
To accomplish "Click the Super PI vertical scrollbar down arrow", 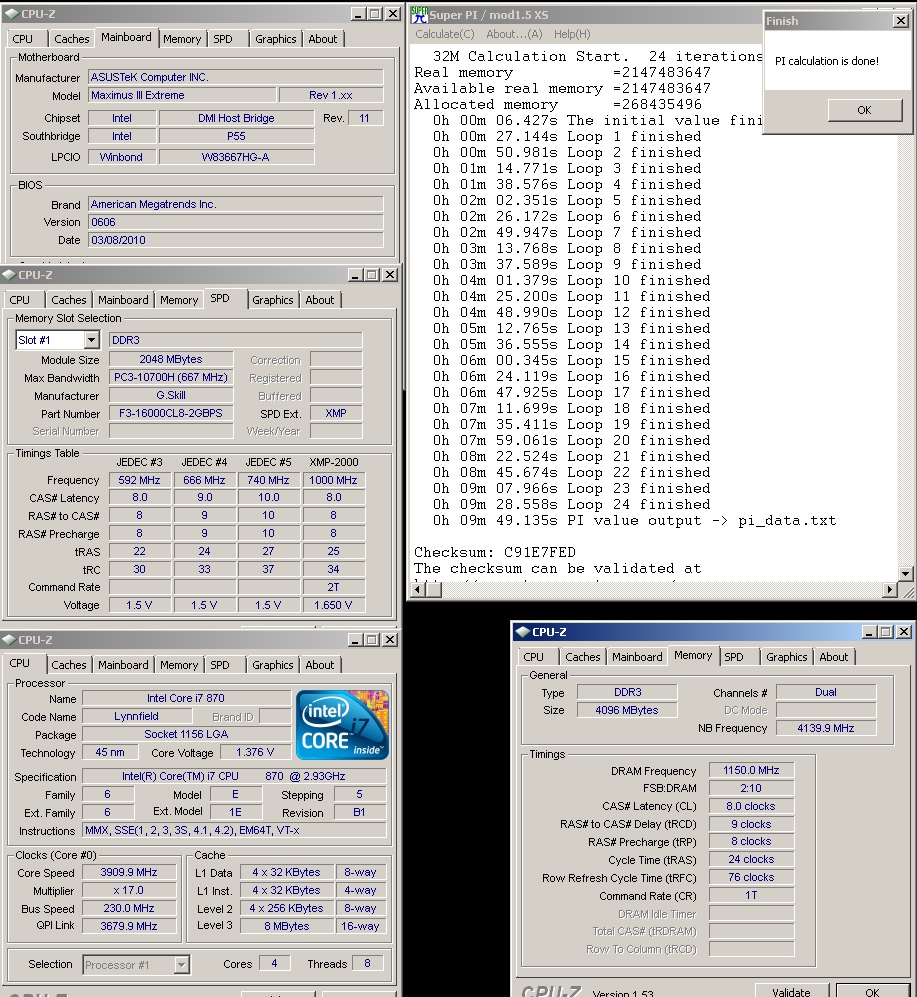I will (906, 574).
